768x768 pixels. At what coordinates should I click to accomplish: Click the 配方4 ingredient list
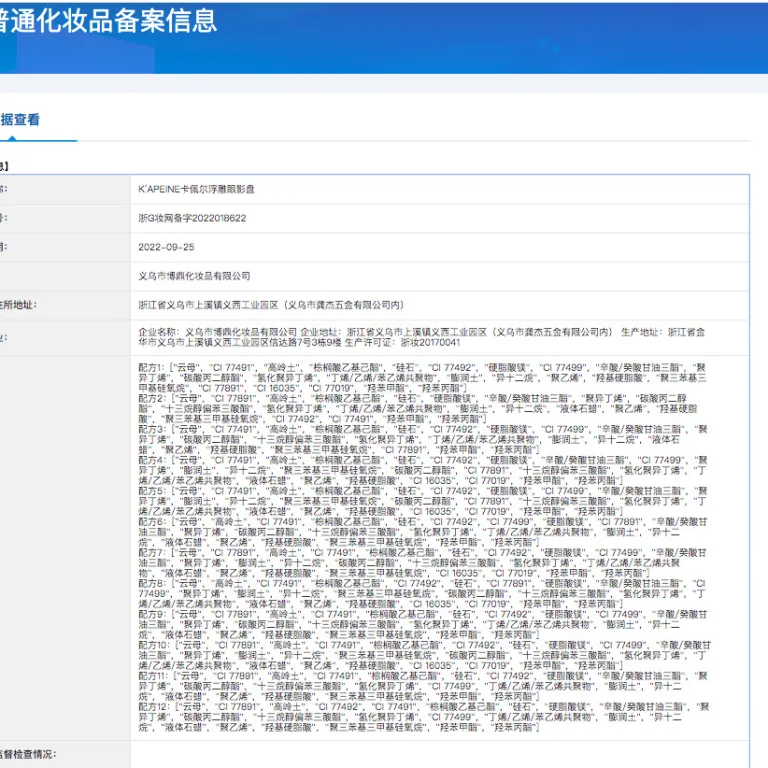pyautogui.click(x=423, y=470)
